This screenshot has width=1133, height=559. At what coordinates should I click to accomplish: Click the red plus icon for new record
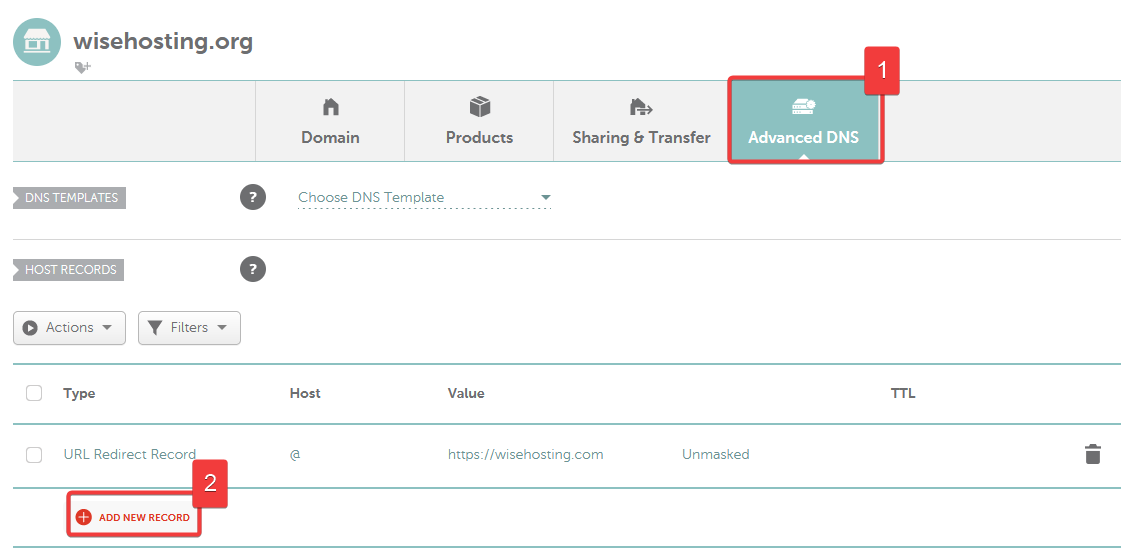[84, 517]
